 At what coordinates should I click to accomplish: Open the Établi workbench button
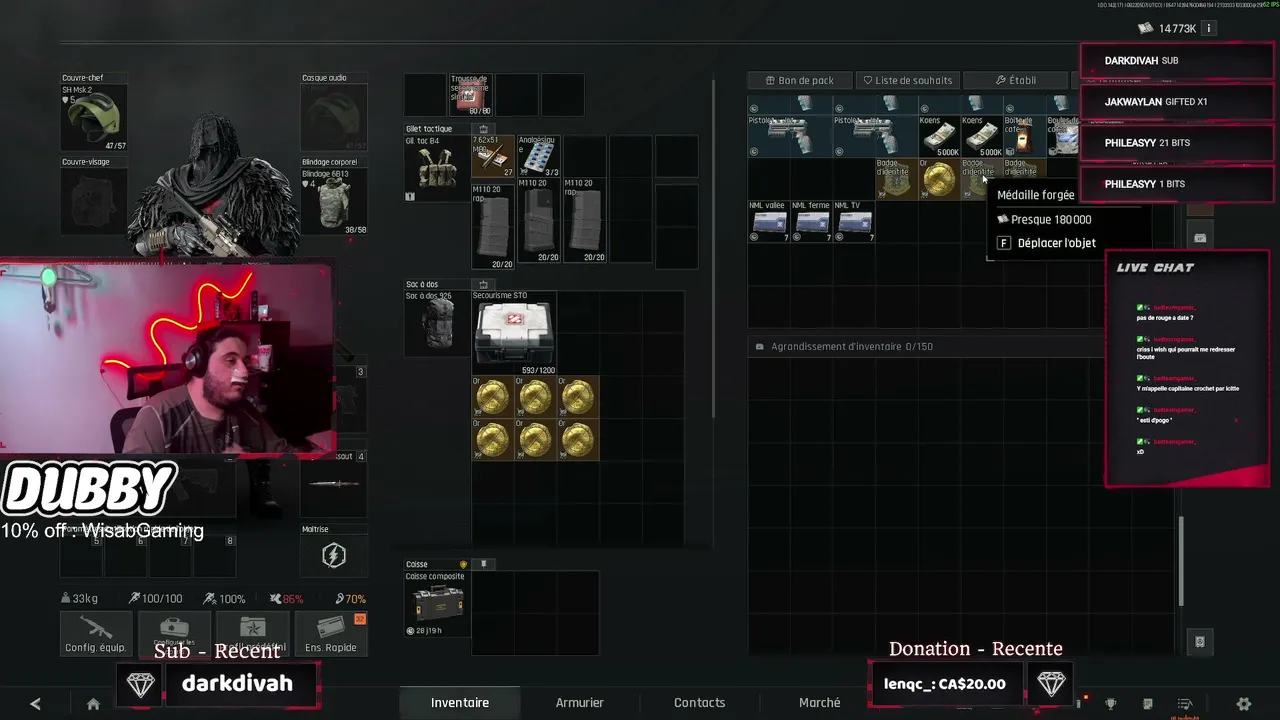tap(1016, 80)
